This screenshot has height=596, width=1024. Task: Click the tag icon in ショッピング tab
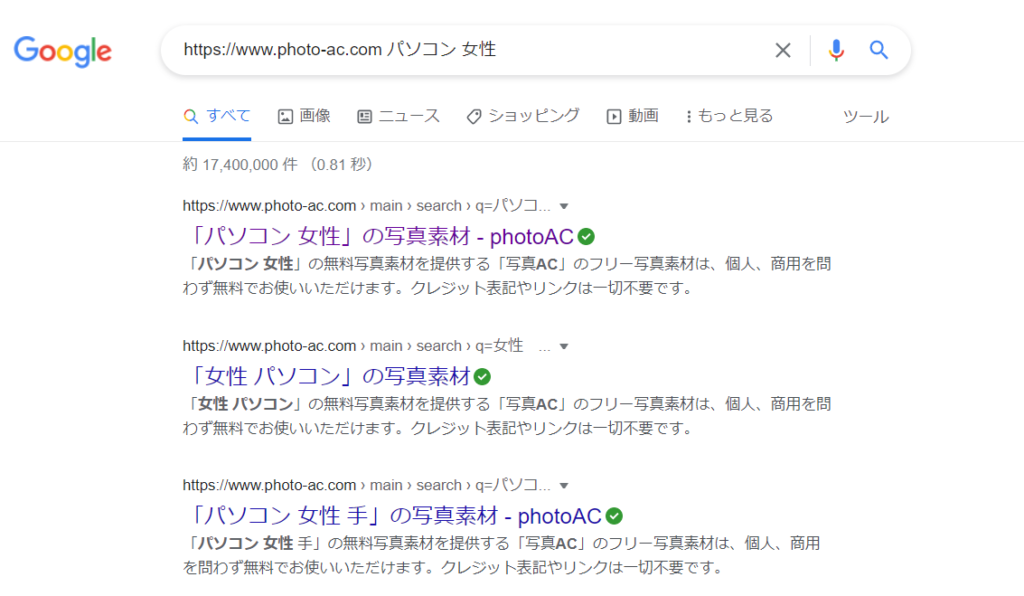click(474, 117)
